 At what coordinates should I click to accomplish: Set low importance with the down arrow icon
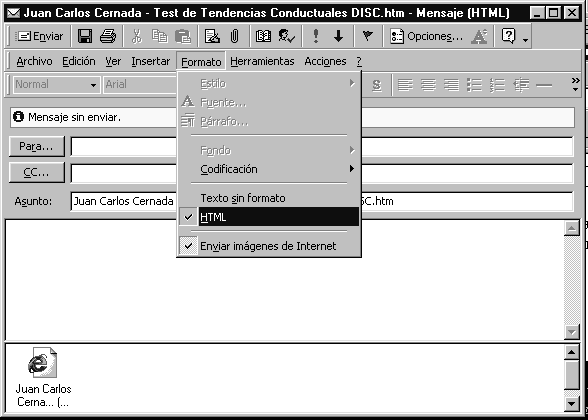[x=339, y=36]
